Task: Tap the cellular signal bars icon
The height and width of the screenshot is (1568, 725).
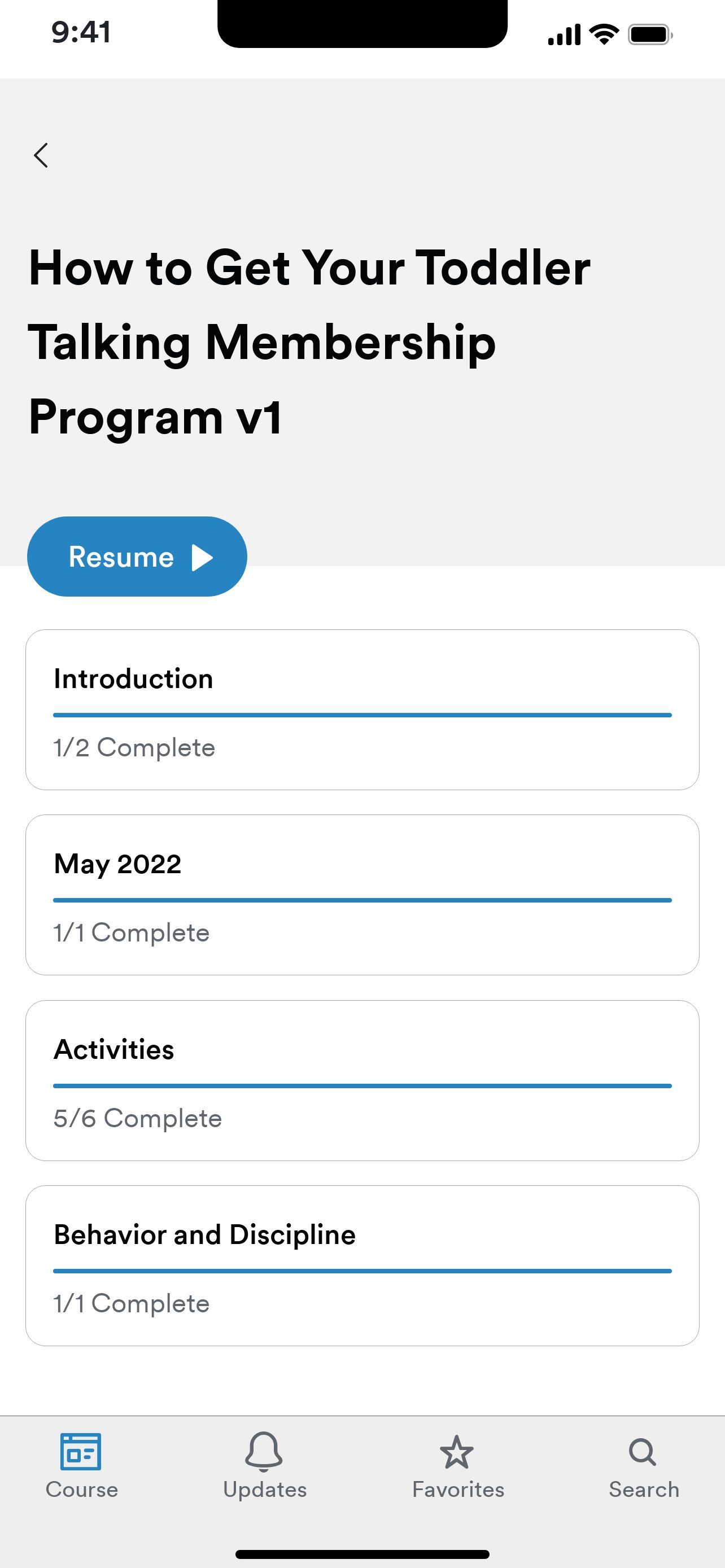Action: coord(564,34)
